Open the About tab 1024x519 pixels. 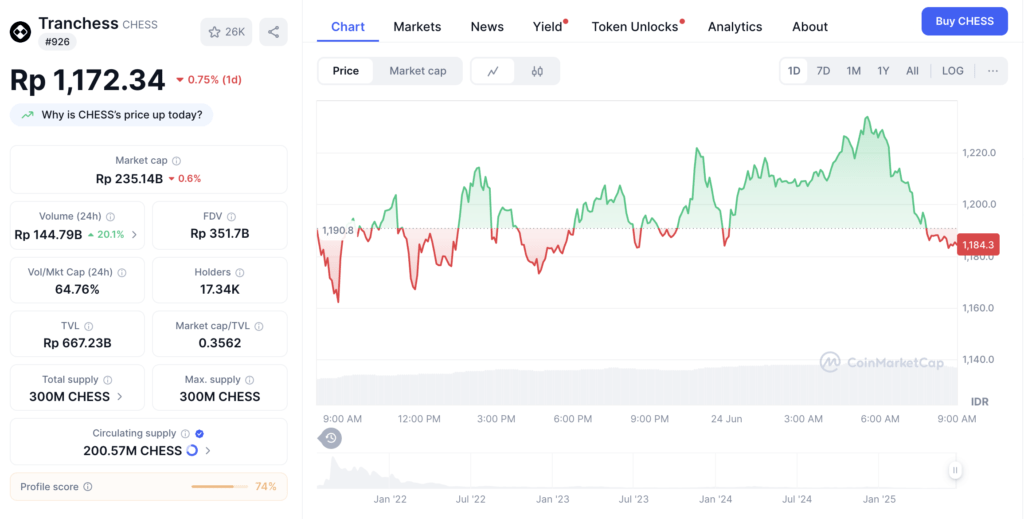point(810,27)
